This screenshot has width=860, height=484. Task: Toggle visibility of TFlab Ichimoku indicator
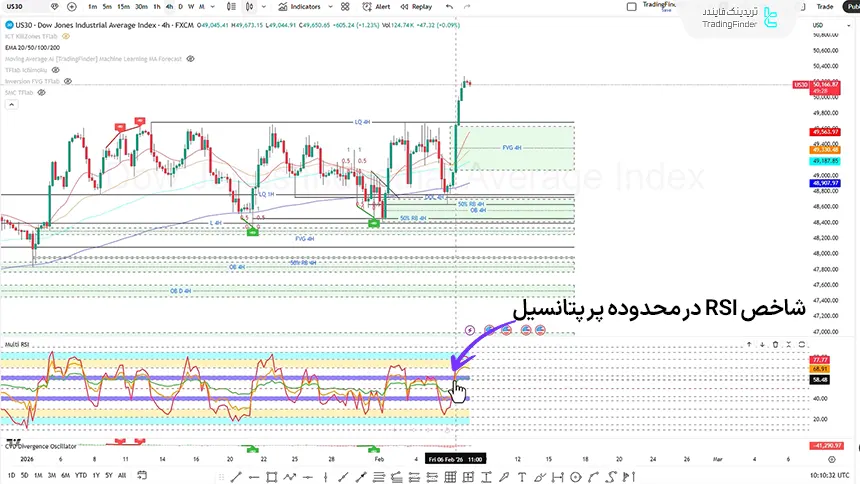(x=55, y=70)
